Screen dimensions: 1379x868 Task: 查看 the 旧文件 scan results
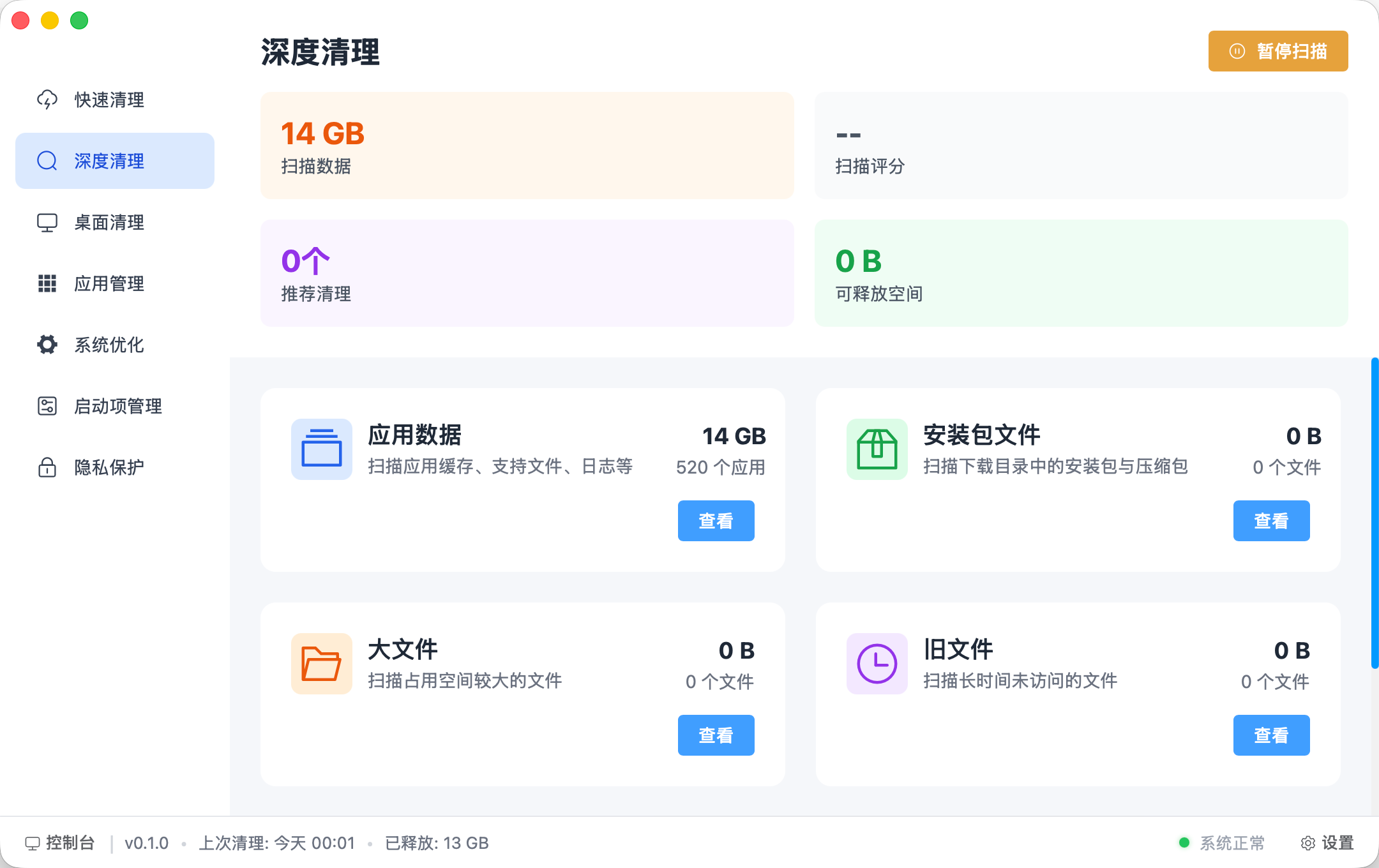(x=1271, y=735)
